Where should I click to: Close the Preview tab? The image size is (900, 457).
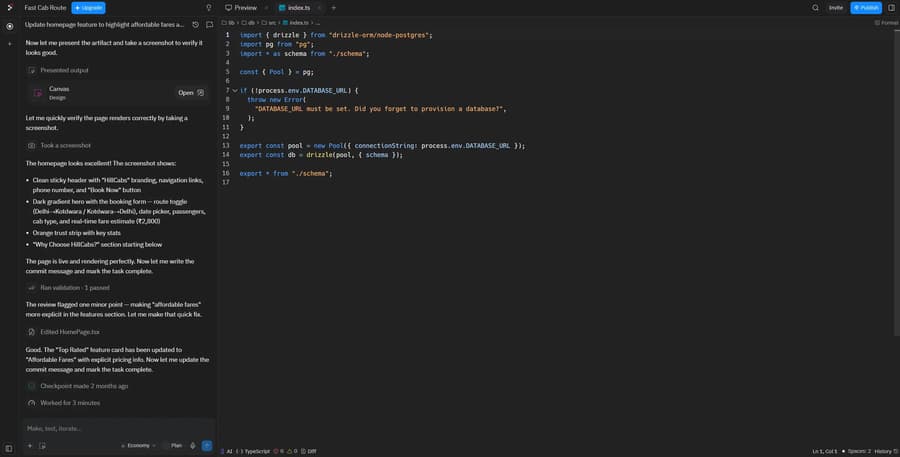[266, 7]
